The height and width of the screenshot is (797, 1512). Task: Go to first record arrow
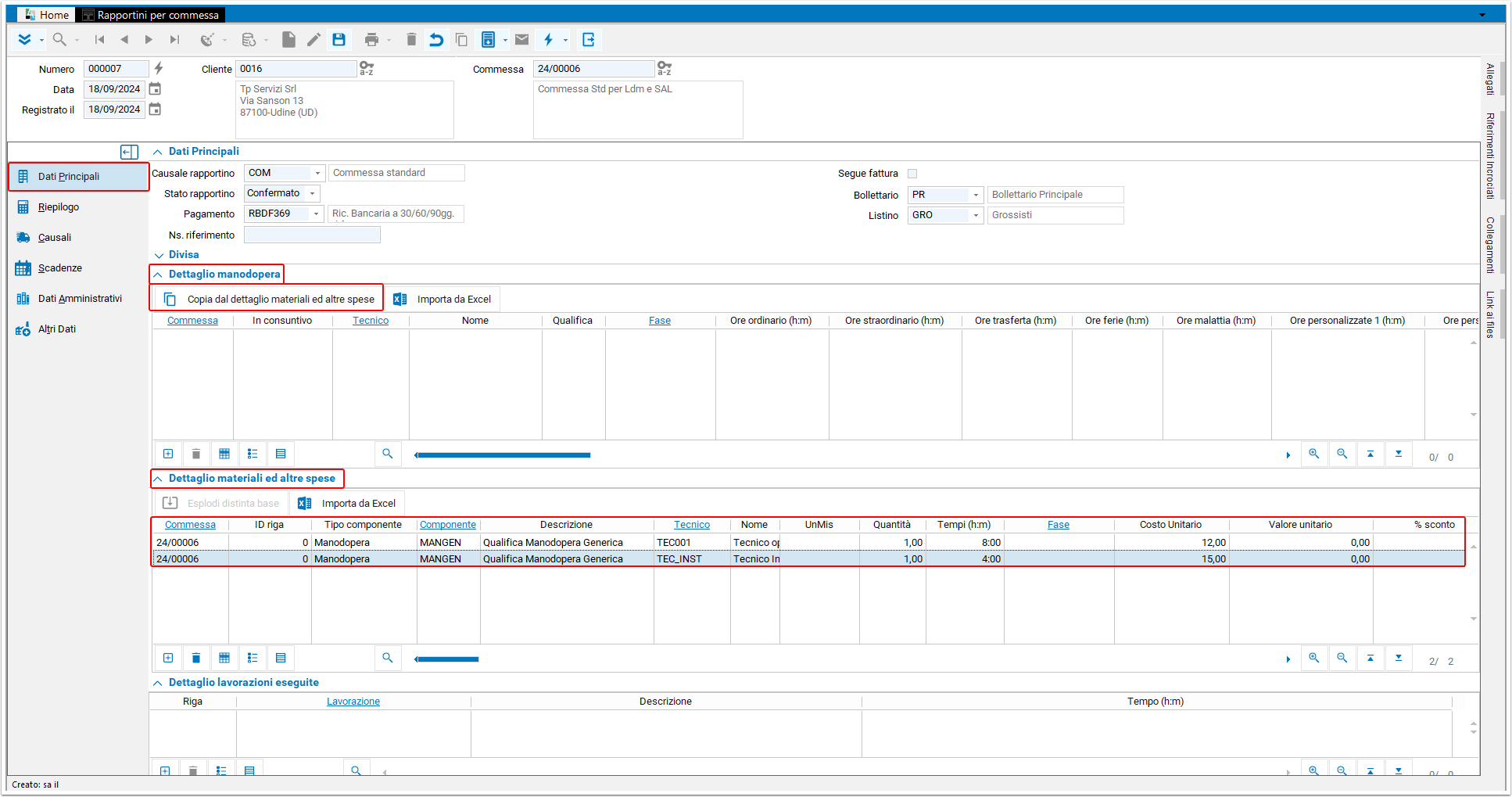(99, 39)
